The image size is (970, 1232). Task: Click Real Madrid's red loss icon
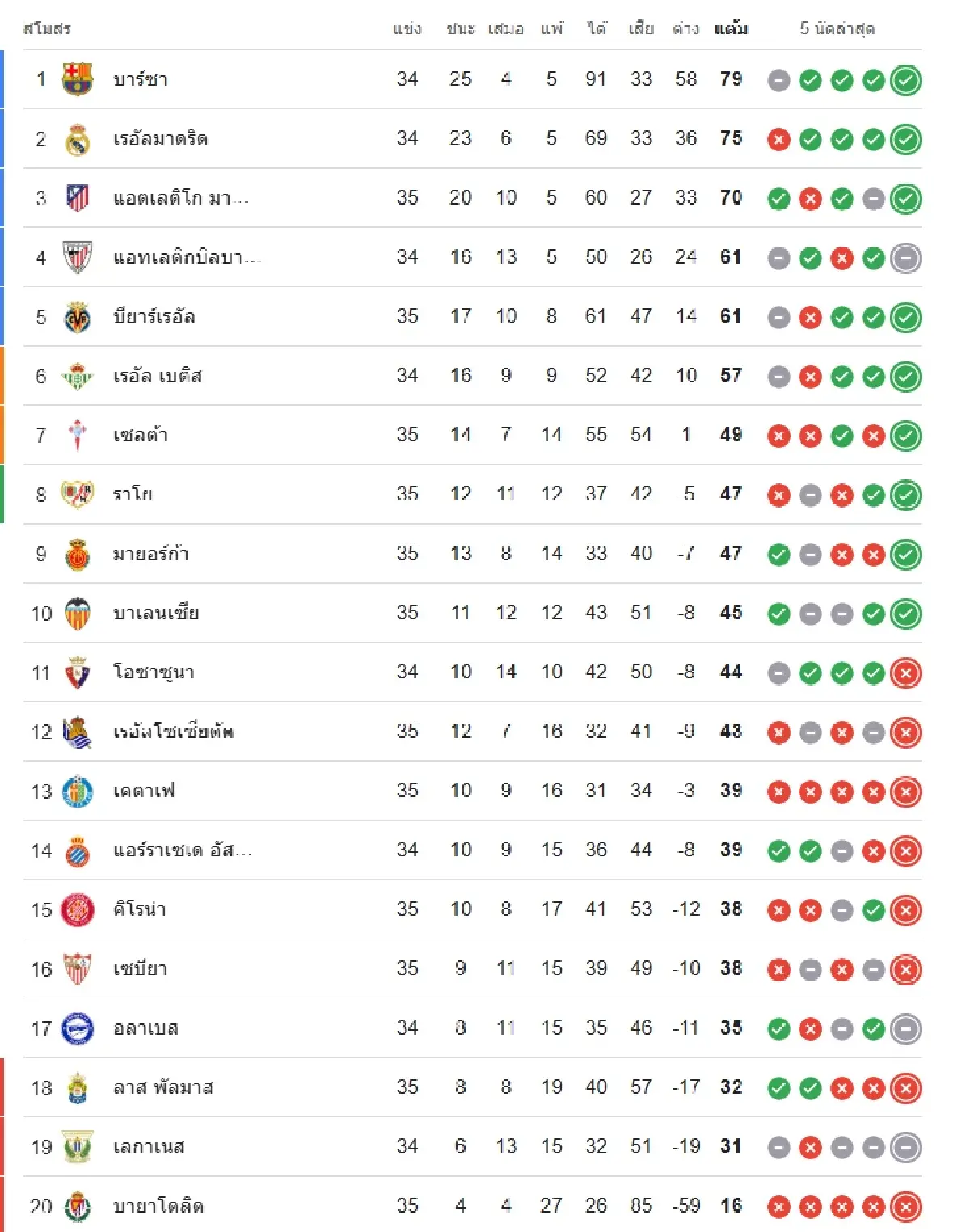778,140
